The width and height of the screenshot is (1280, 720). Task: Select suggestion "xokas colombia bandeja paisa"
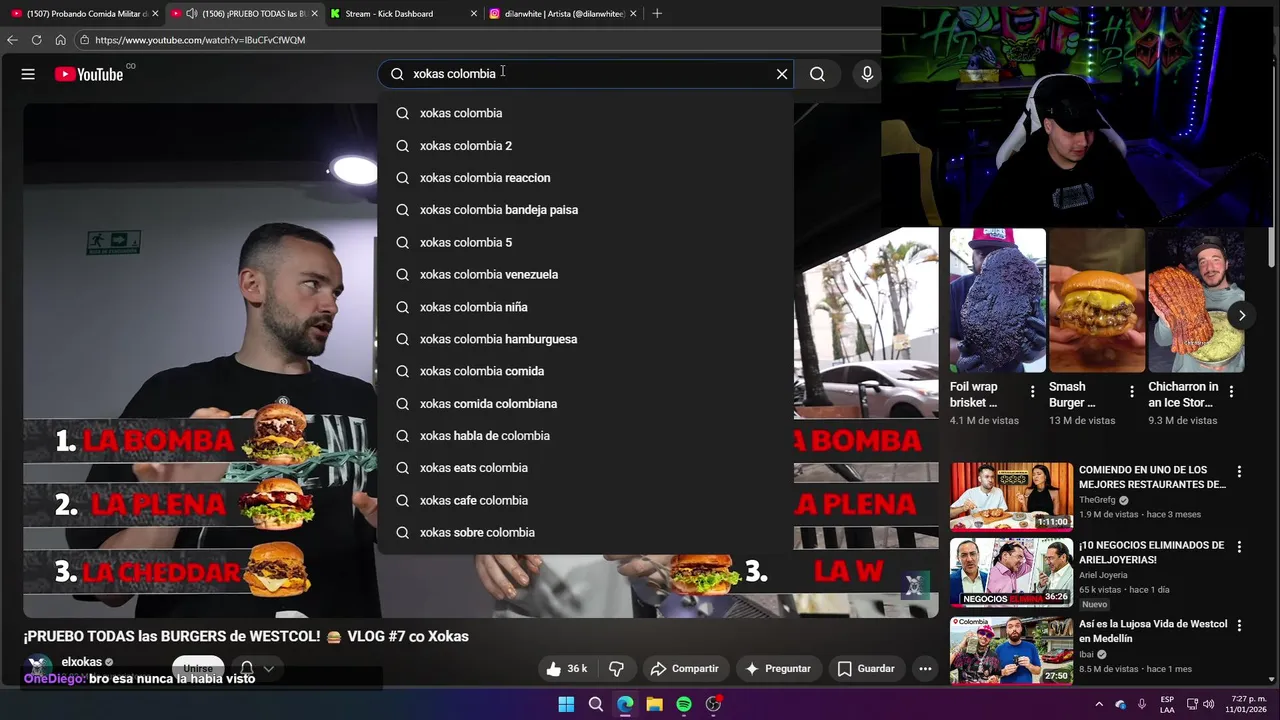coord(585,210)
